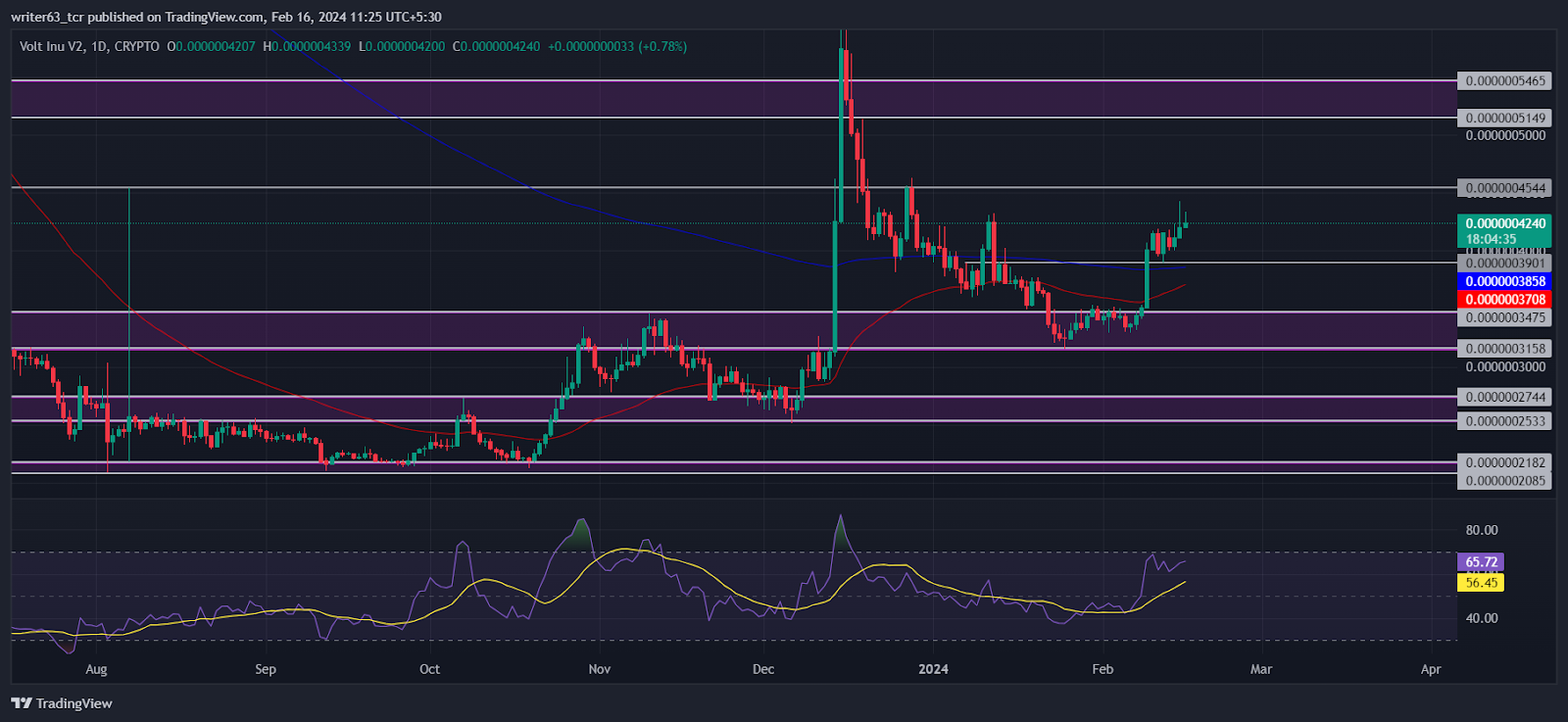Viewport: 1568px width, 722px height.
Task: Click the Feb label on time axis
Action: 1102,670
